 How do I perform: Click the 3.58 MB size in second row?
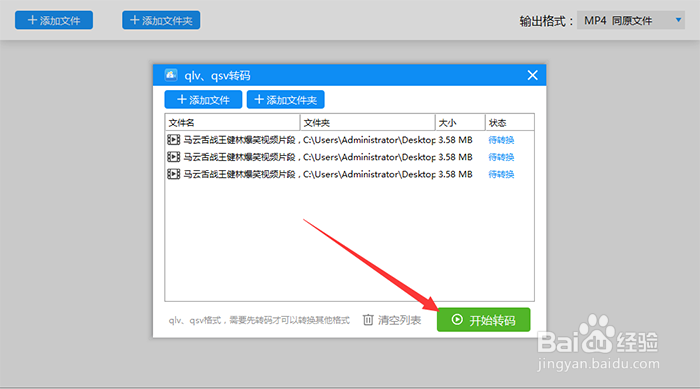point(455,157)
